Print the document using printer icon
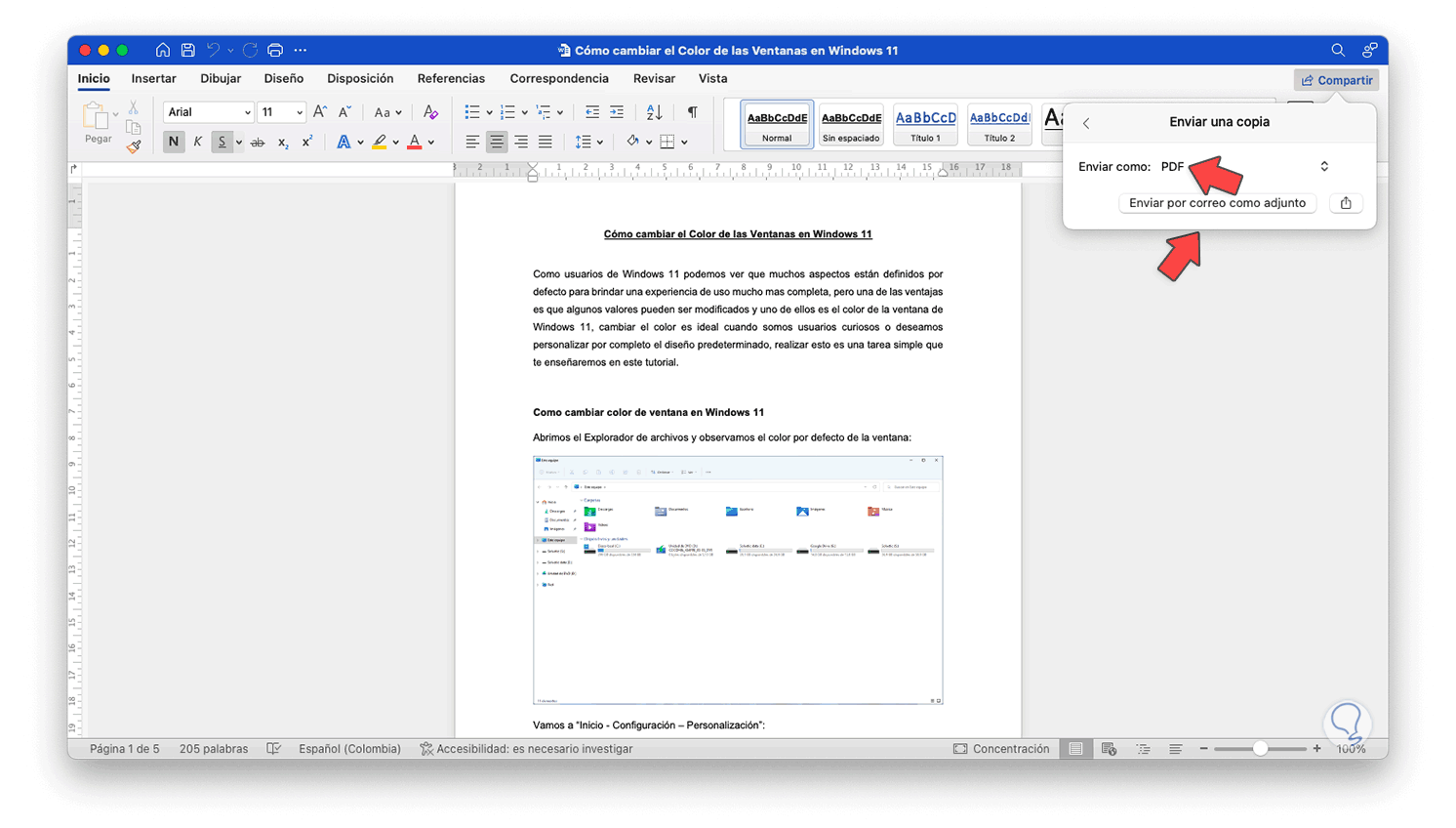The width and height of the screenshot is (1456, 828). click(x=275, y=50)
